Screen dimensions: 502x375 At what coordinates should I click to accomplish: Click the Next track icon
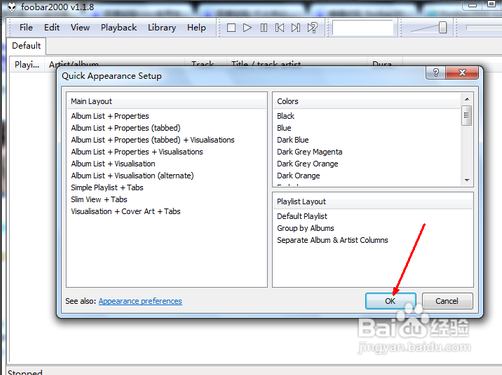pos(296,28)
